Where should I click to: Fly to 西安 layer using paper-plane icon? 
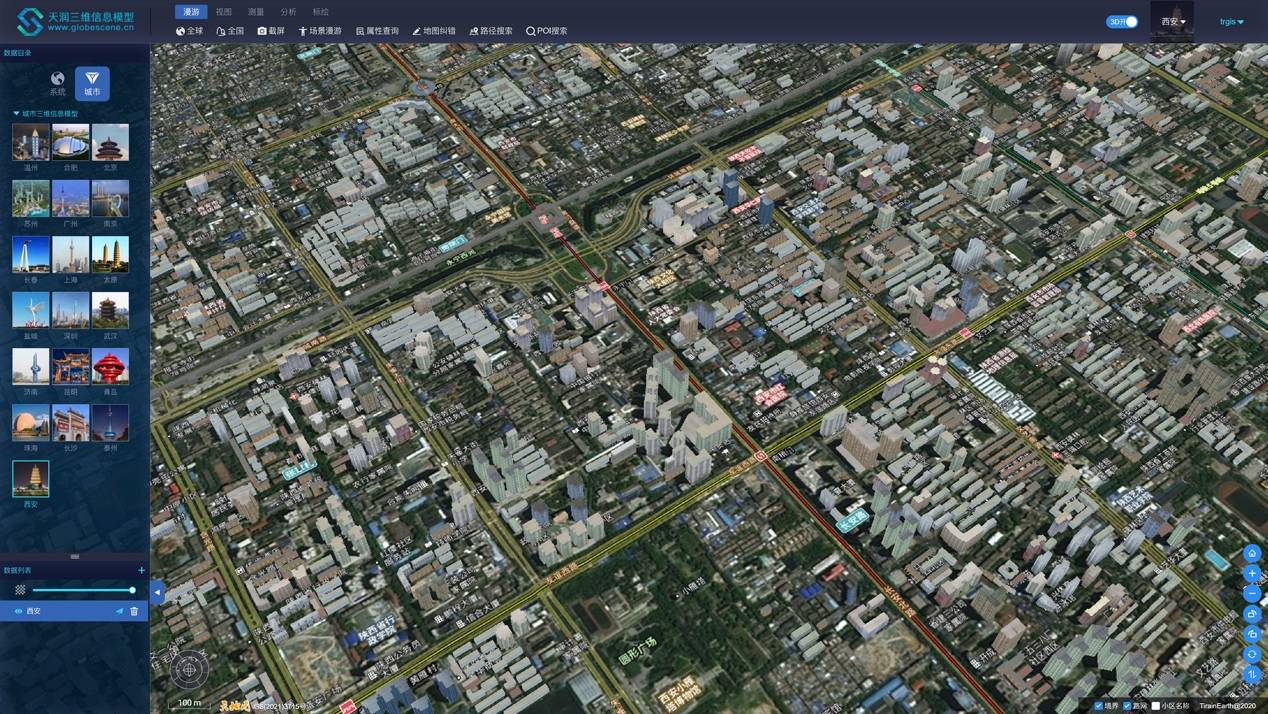[x=120, y=611]
